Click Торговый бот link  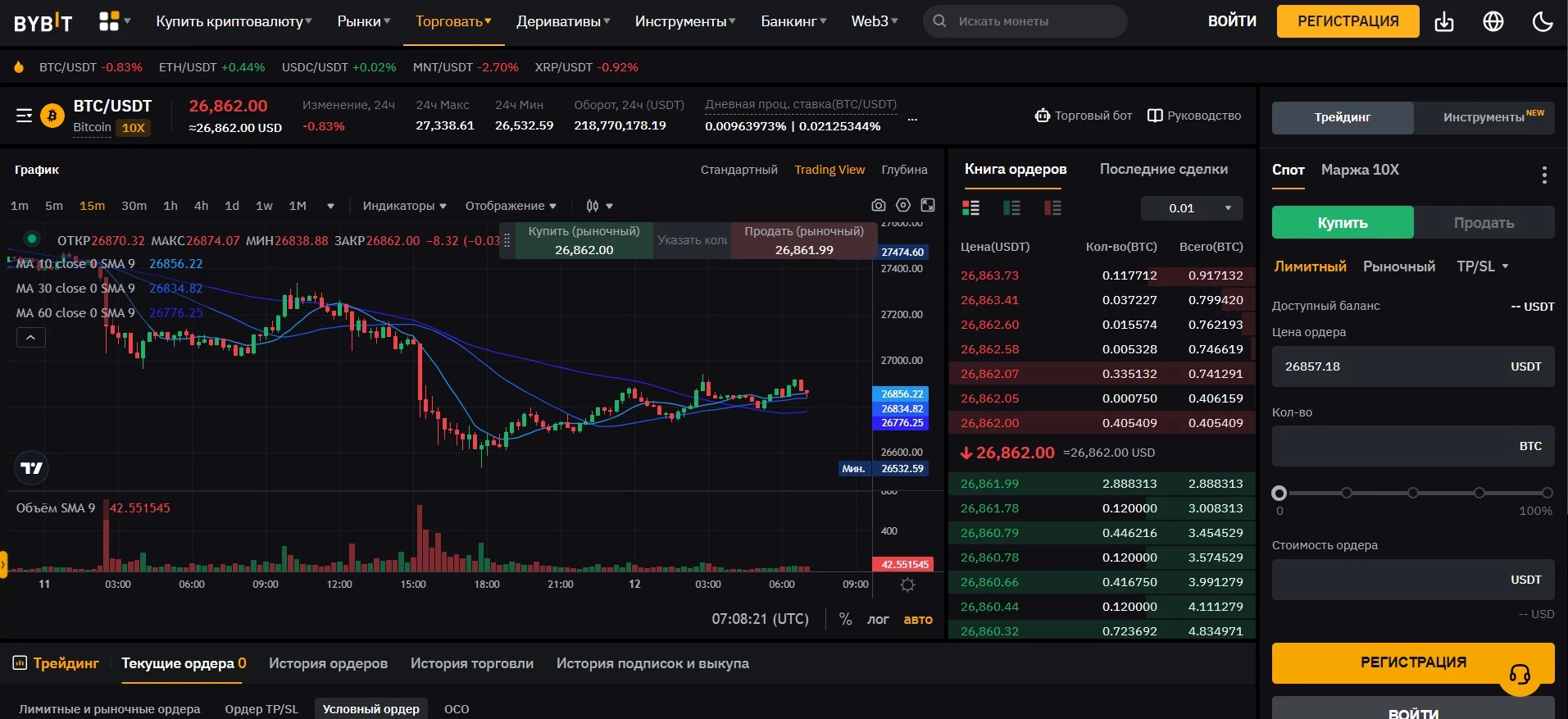pos(1084,116)
